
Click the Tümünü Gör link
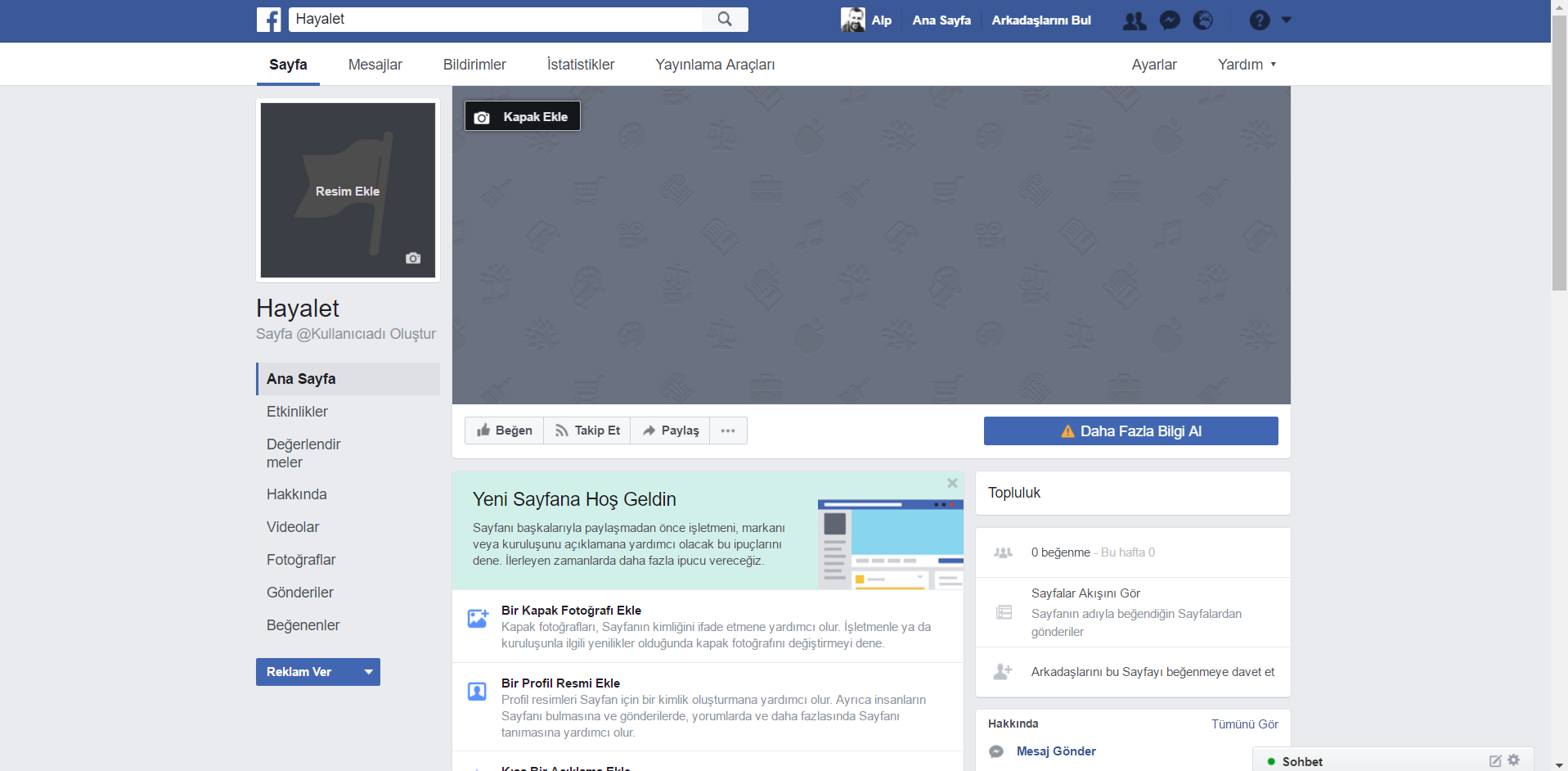click(x=1245, y=724)
